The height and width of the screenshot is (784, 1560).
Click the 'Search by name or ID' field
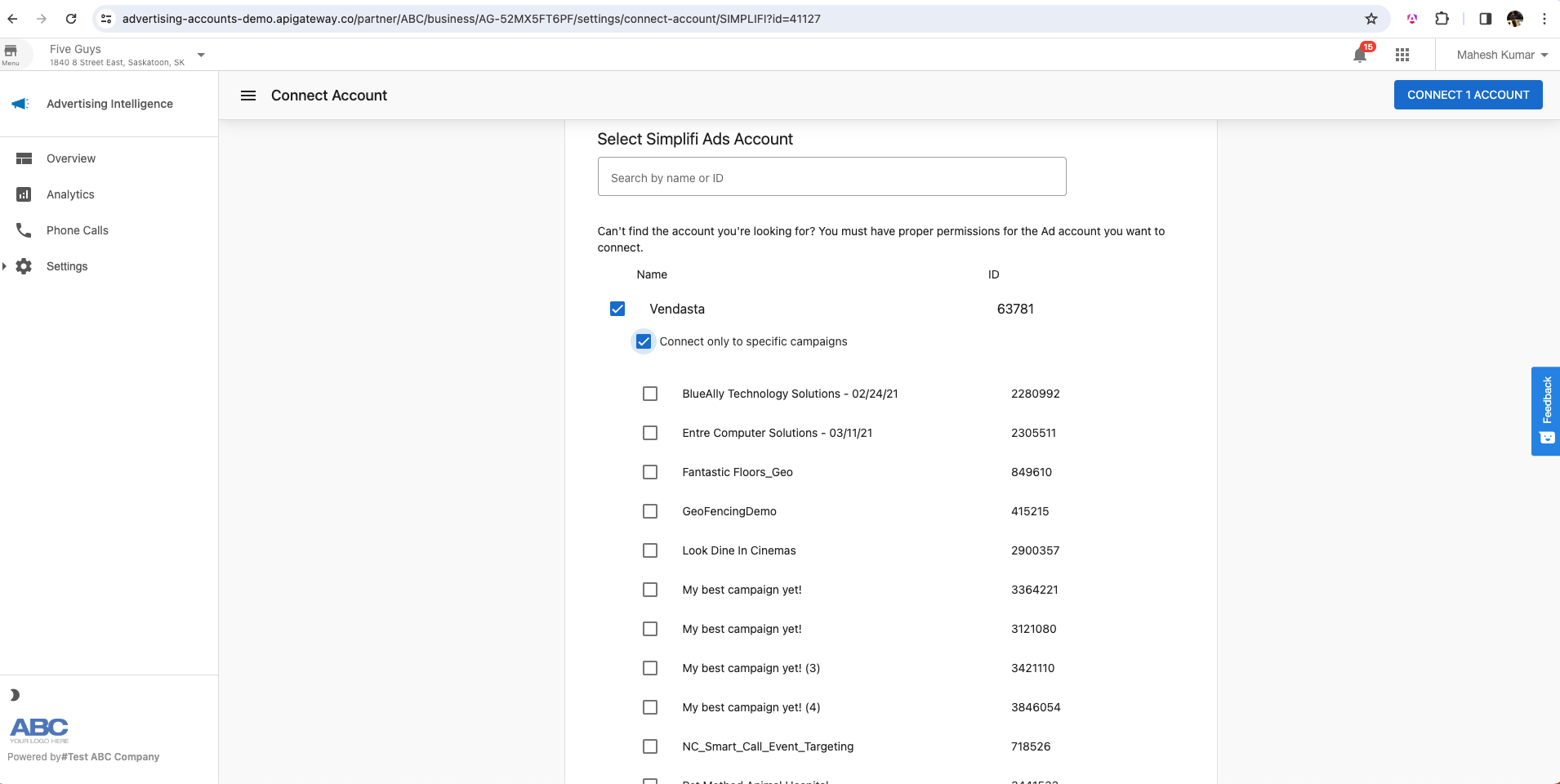point(831,176)
